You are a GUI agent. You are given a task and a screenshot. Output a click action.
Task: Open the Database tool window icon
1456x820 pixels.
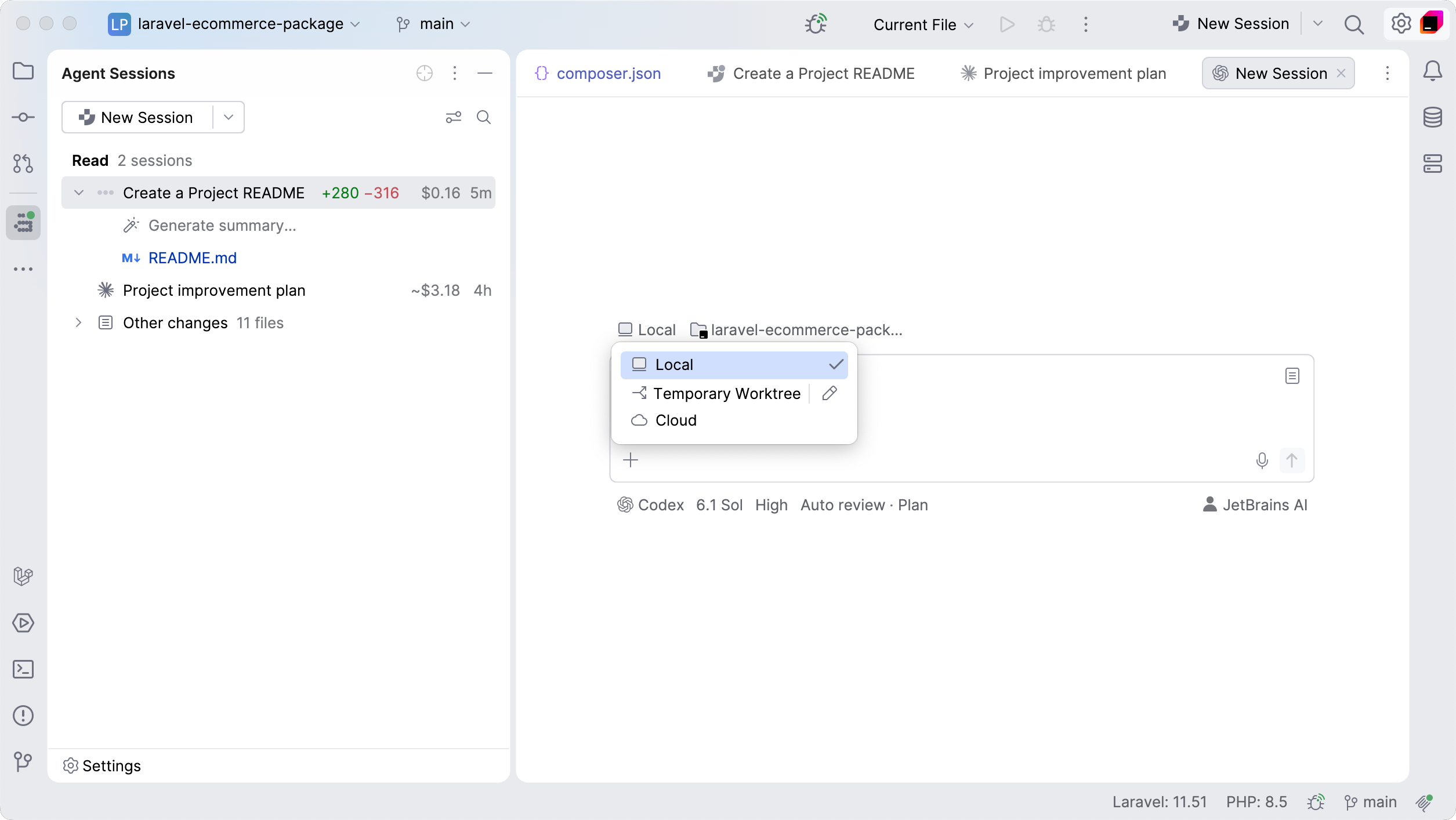pos(1432,118)
